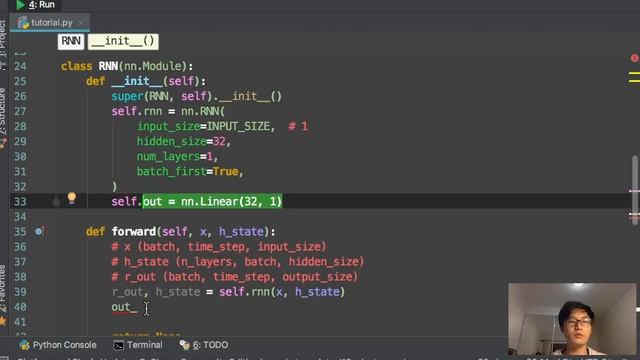Click comment '# r_out (batch, time_step, output_size)'

pyautogui.click(x=235, y=277)
